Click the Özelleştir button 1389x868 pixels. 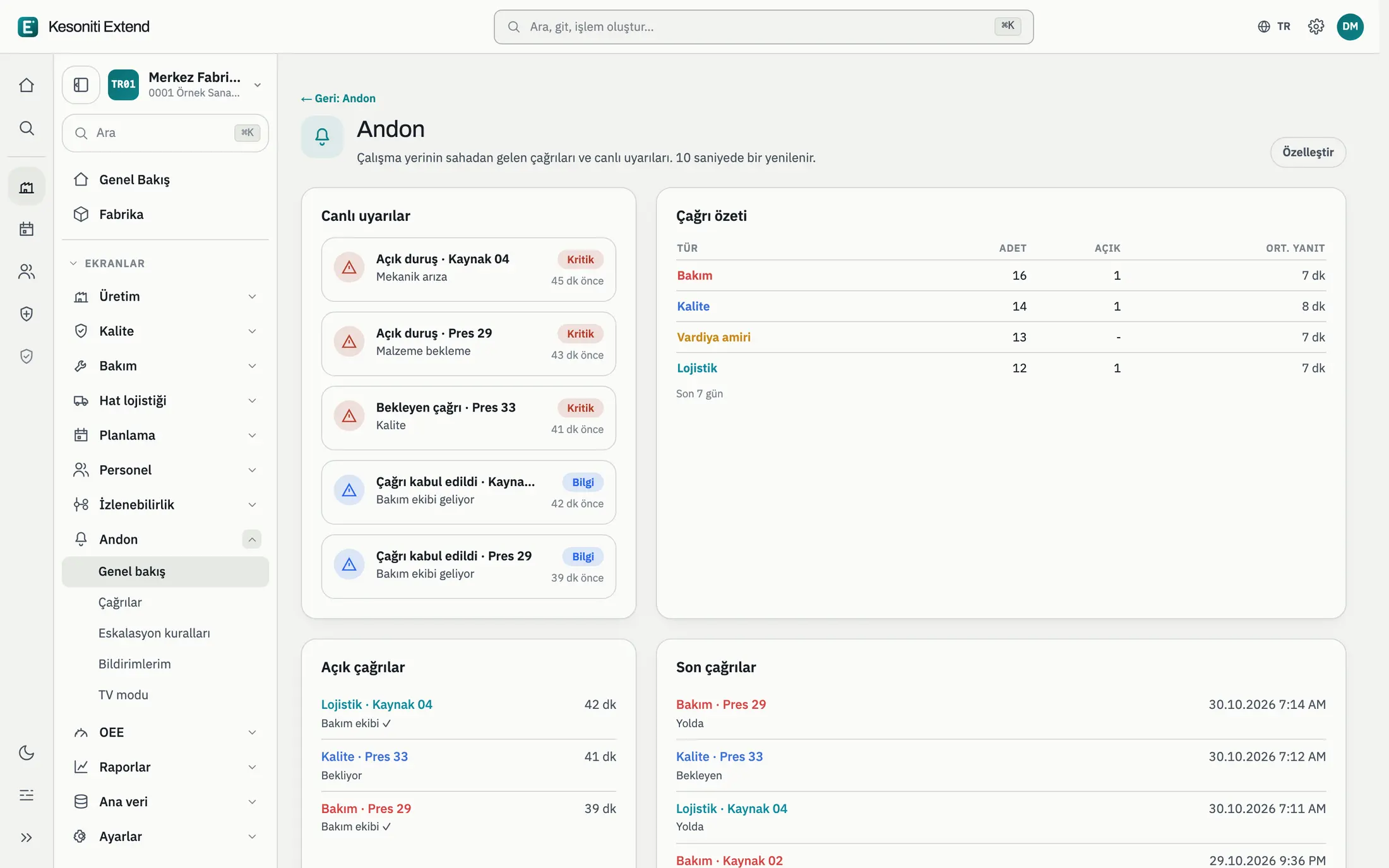pos(1308,152)
